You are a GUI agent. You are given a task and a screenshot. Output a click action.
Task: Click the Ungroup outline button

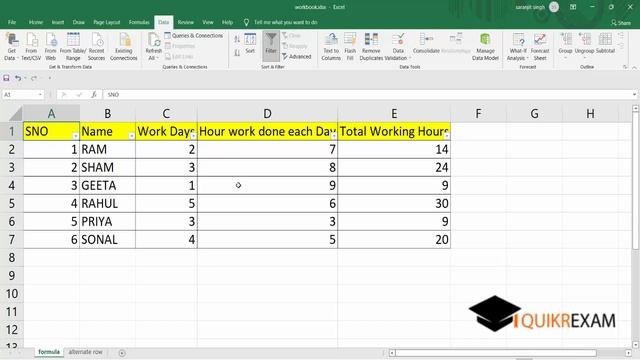[x=584, y=44]
